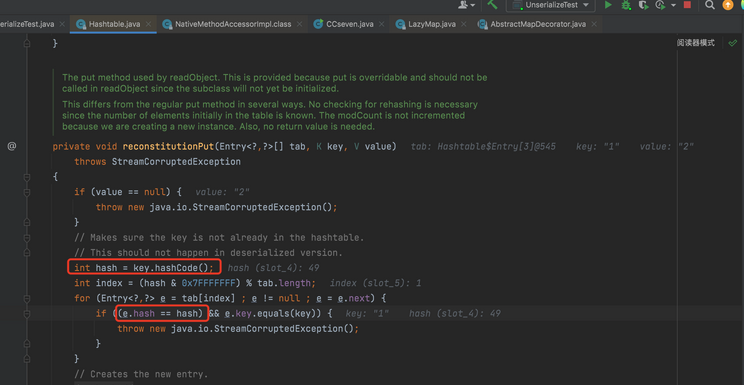
Task: Toggle reader mode via 阅读器模式 label
Action: point(696,43)
